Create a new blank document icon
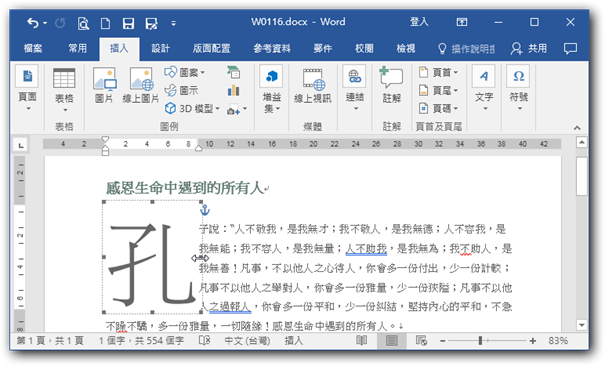The width and height of the screenshot is (605, 366). pos(105,24)
